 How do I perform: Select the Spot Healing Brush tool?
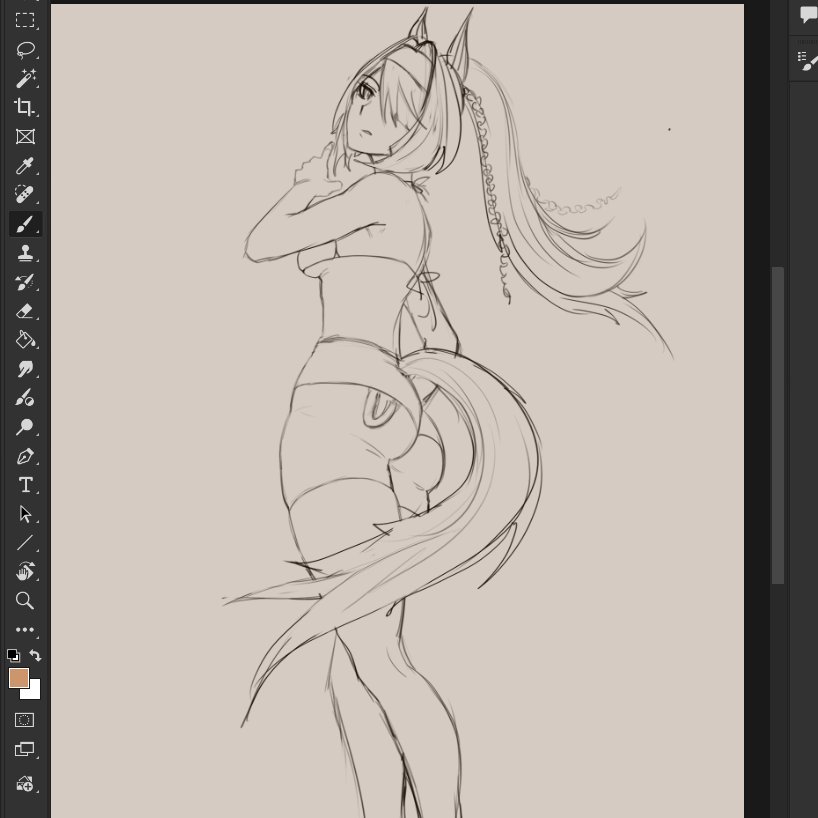(x=25, y=195)
